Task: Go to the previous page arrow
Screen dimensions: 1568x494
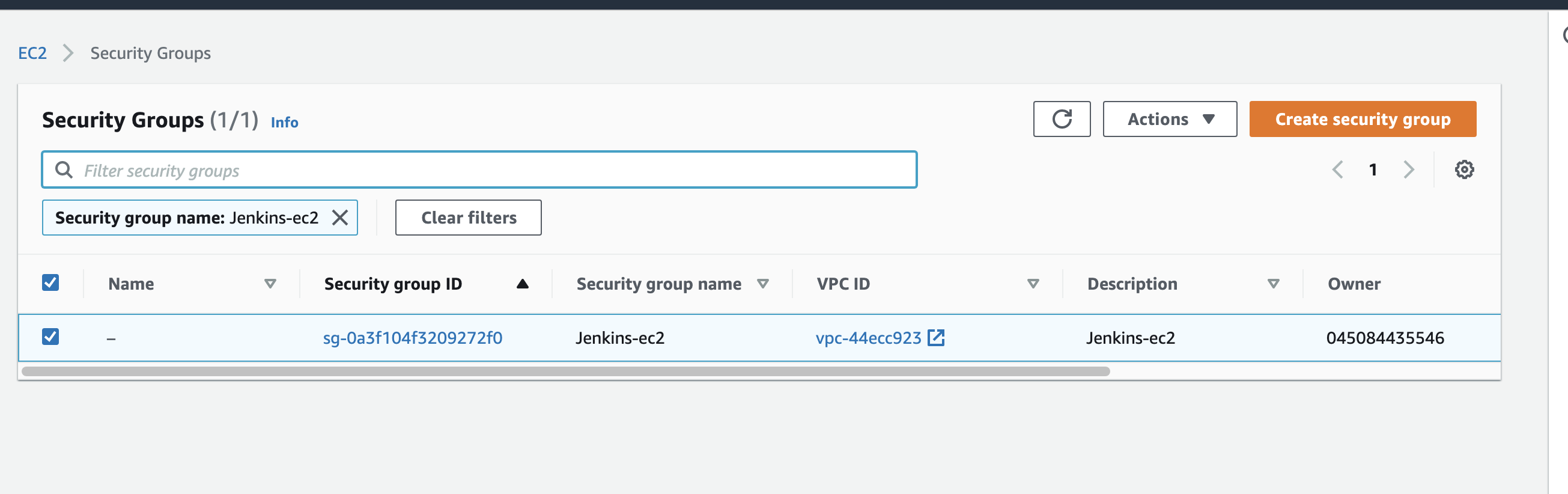Action: click(x=1337, y=169)
